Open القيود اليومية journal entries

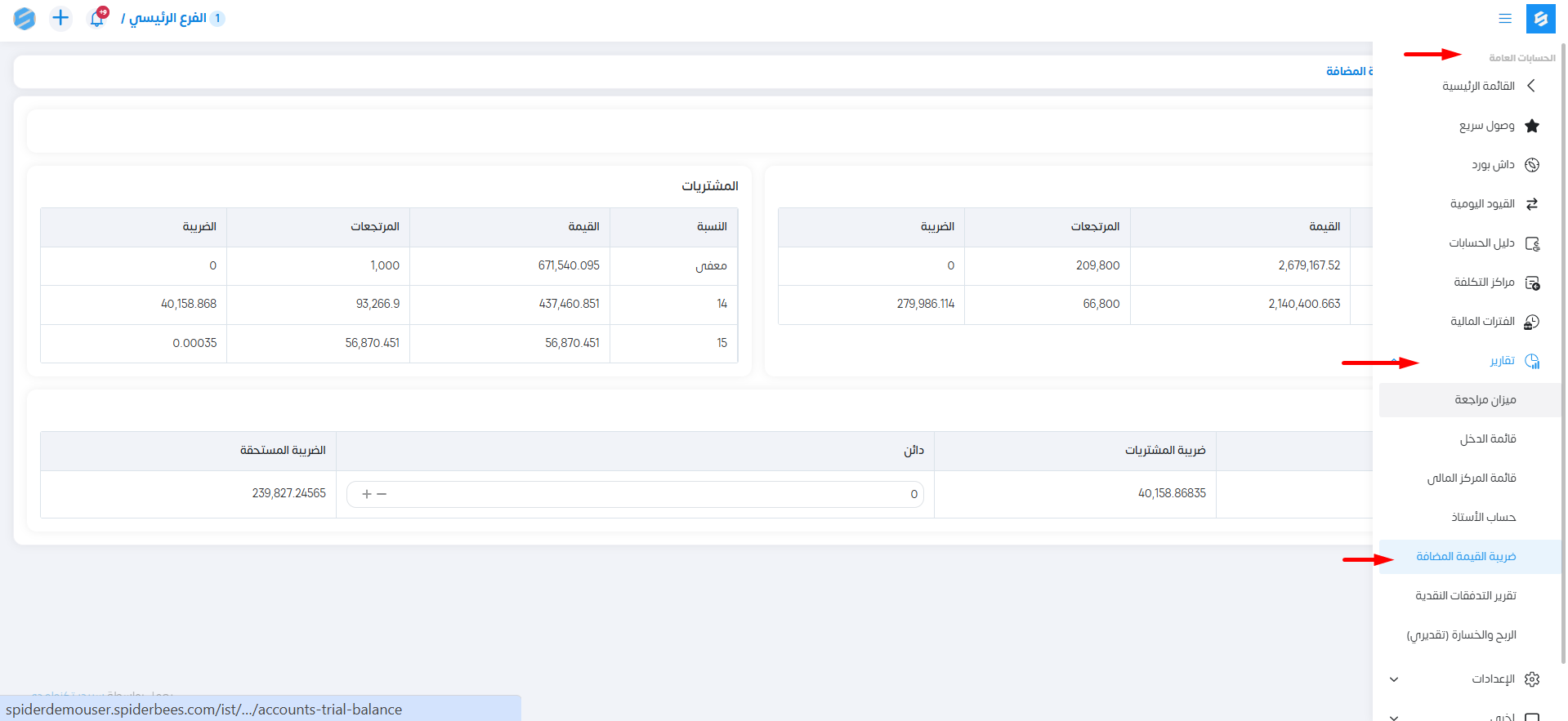(1482, 204)
